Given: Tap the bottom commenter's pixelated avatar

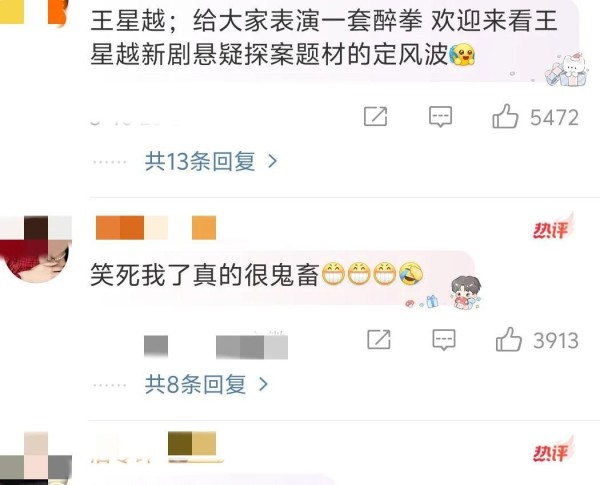Looking at the screenshot, I should (x=36, y=458).
